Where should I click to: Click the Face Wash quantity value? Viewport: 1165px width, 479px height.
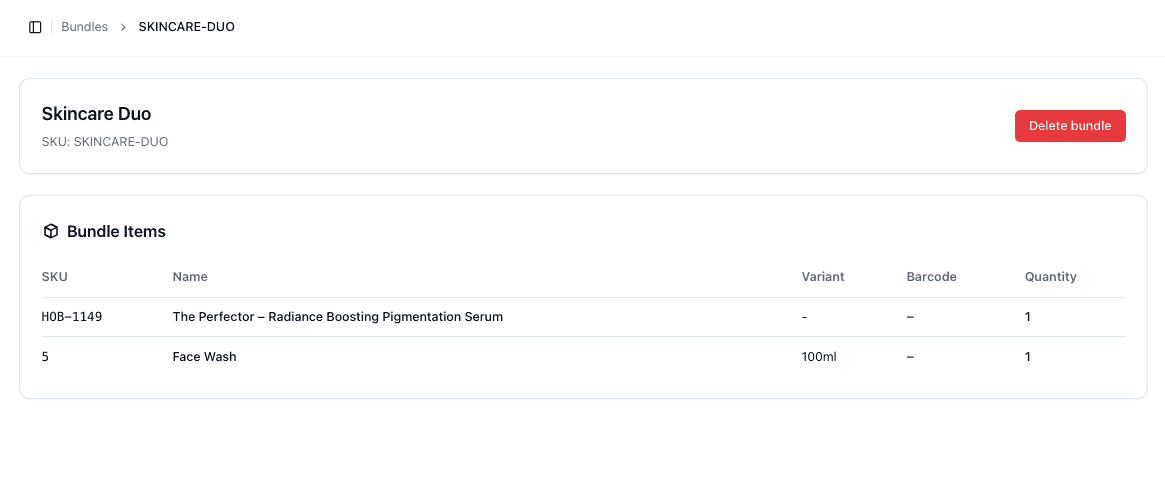[x=1027, y=357]
